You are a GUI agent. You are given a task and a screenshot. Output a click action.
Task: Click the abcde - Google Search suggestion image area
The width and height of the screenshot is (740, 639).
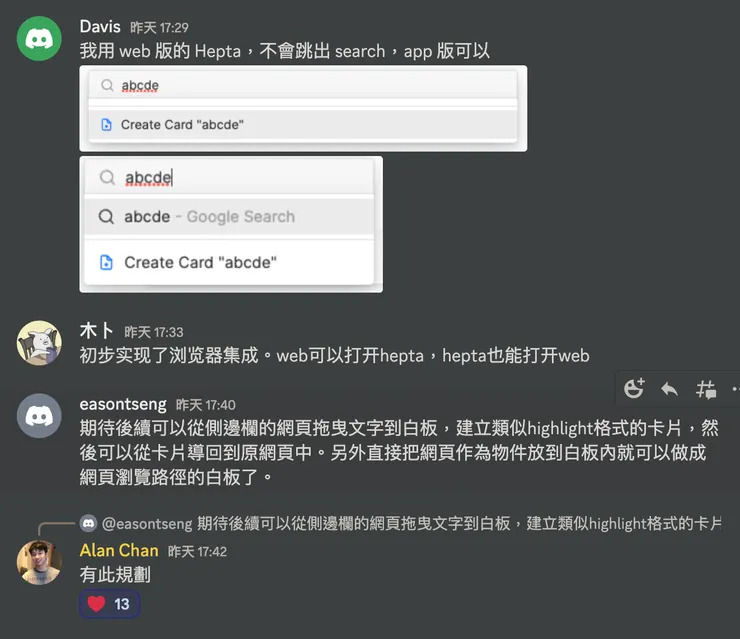(x=229, y=217)
